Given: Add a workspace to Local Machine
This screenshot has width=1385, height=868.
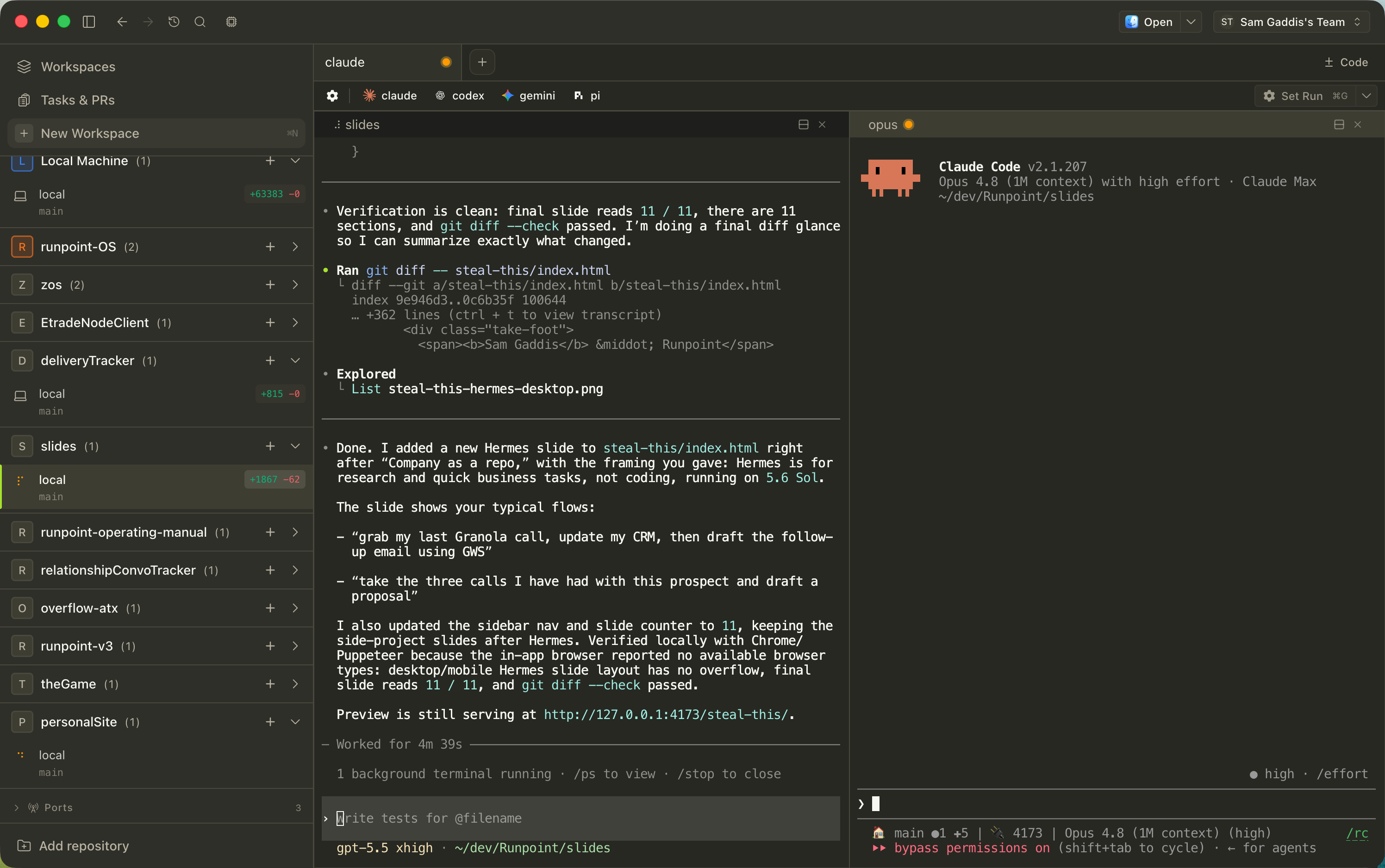Looking at the screenshot, I should [x=270, y=161].
